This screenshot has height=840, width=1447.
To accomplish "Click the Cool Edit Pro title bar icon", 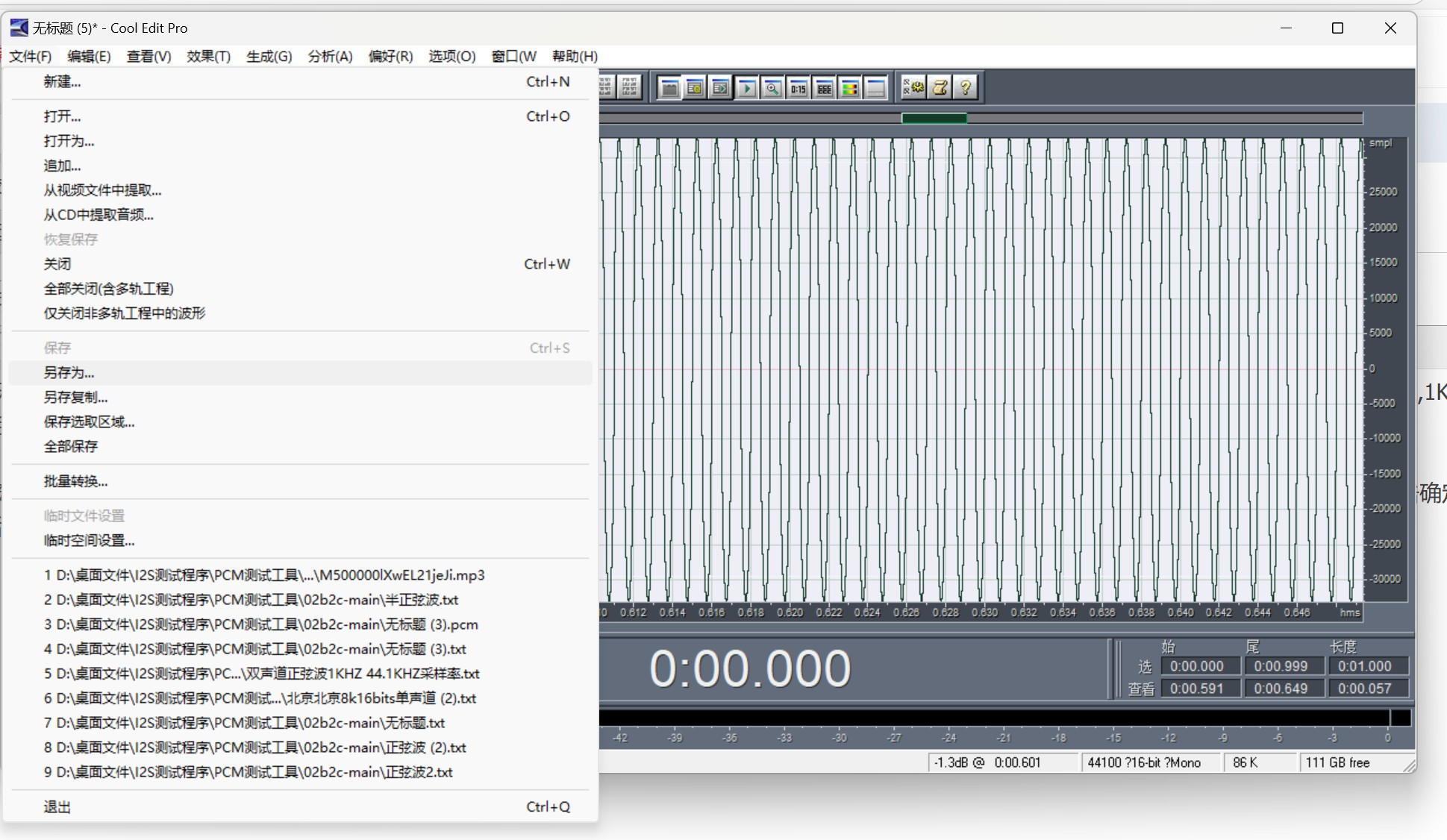I will pos(19,28).
